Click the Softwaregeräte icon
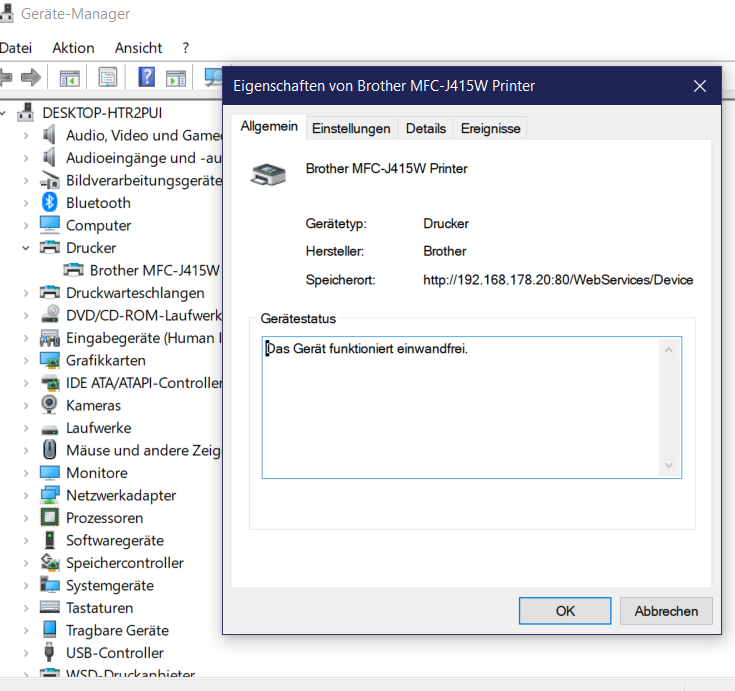 pos(50,540)
